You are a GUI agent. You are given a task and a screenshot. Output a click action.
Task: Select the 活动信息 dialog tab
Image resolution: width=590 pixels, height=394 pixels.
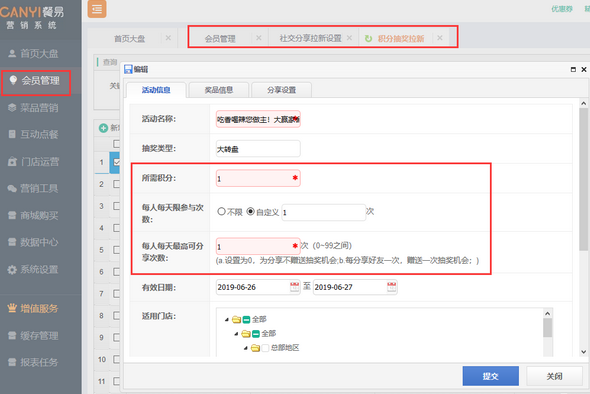pos(156,90)
